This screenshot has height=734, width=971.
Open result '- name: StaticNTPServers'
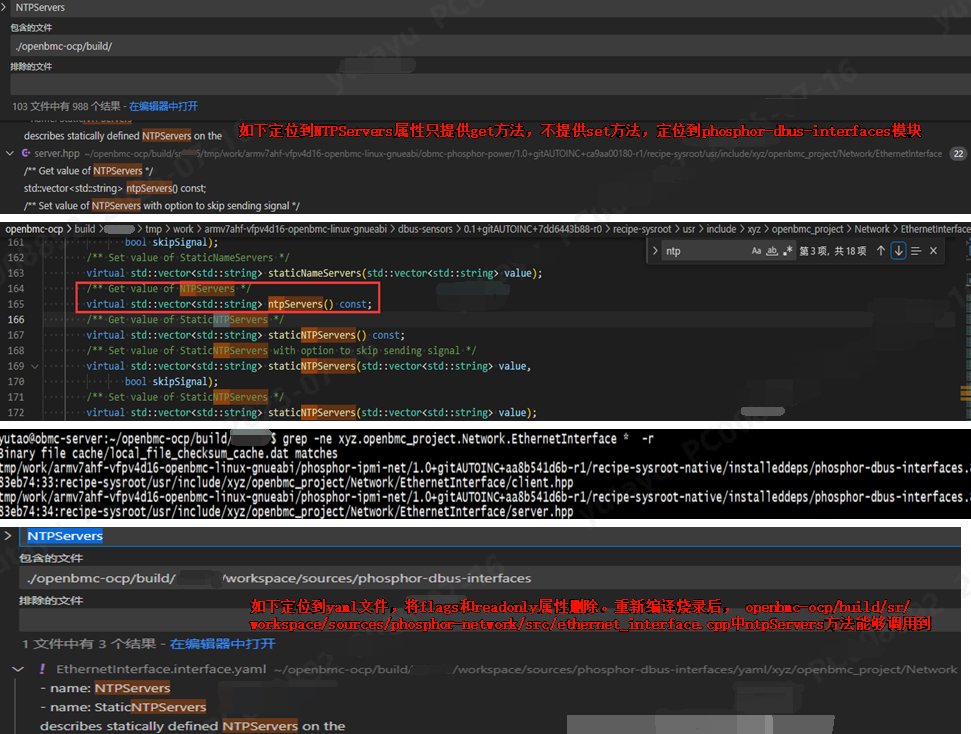pyautogui.click(x=123, y=707)
